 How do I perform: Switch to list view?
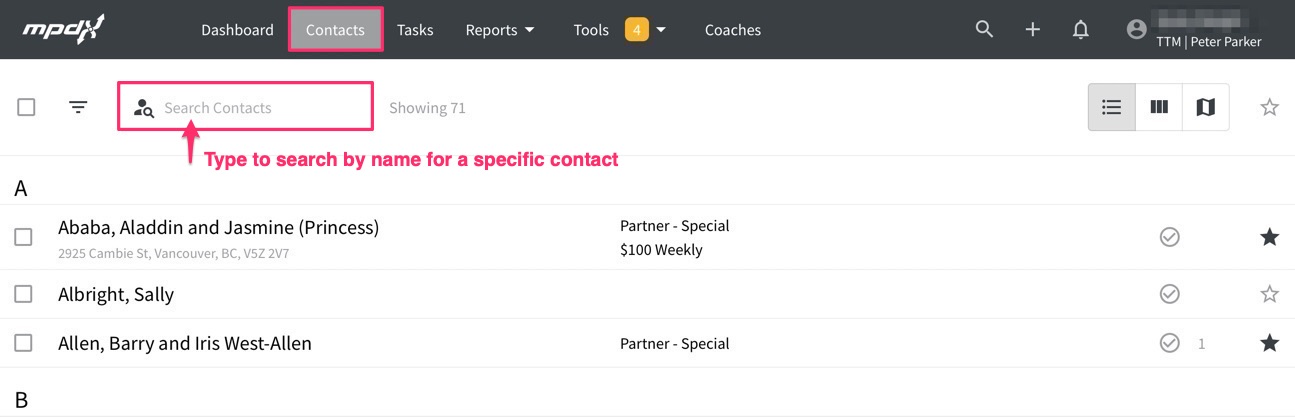point(1111,107)
